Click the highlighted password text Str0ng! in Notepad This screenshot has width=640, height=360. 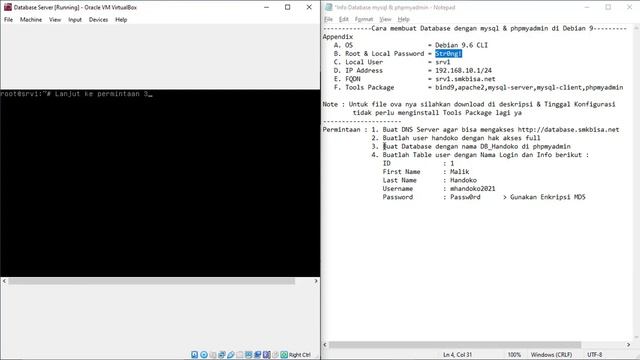(x=448, y=53)
